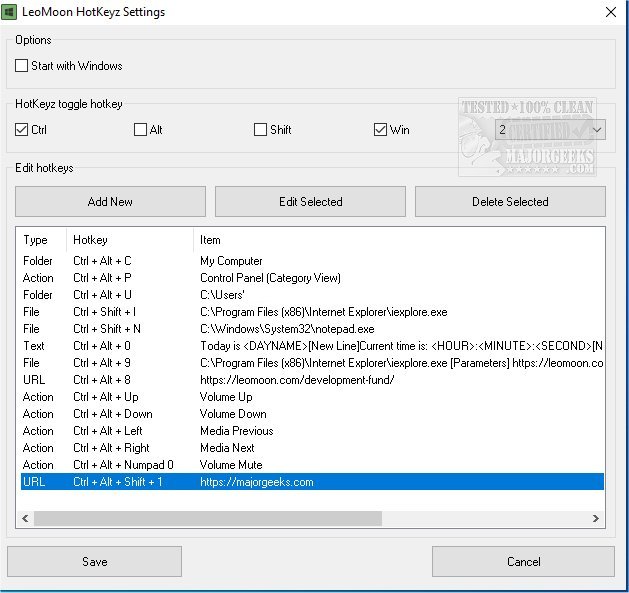This screenshot has height=593, width=629.
Task: Select the https://majorgeeks.com URL row
Action: [312, 482]
